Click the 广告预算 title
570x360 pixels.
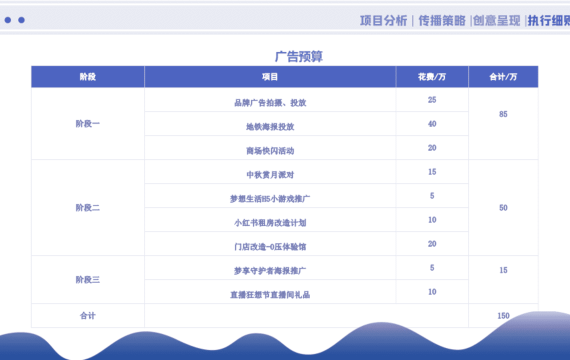point(299,56)
